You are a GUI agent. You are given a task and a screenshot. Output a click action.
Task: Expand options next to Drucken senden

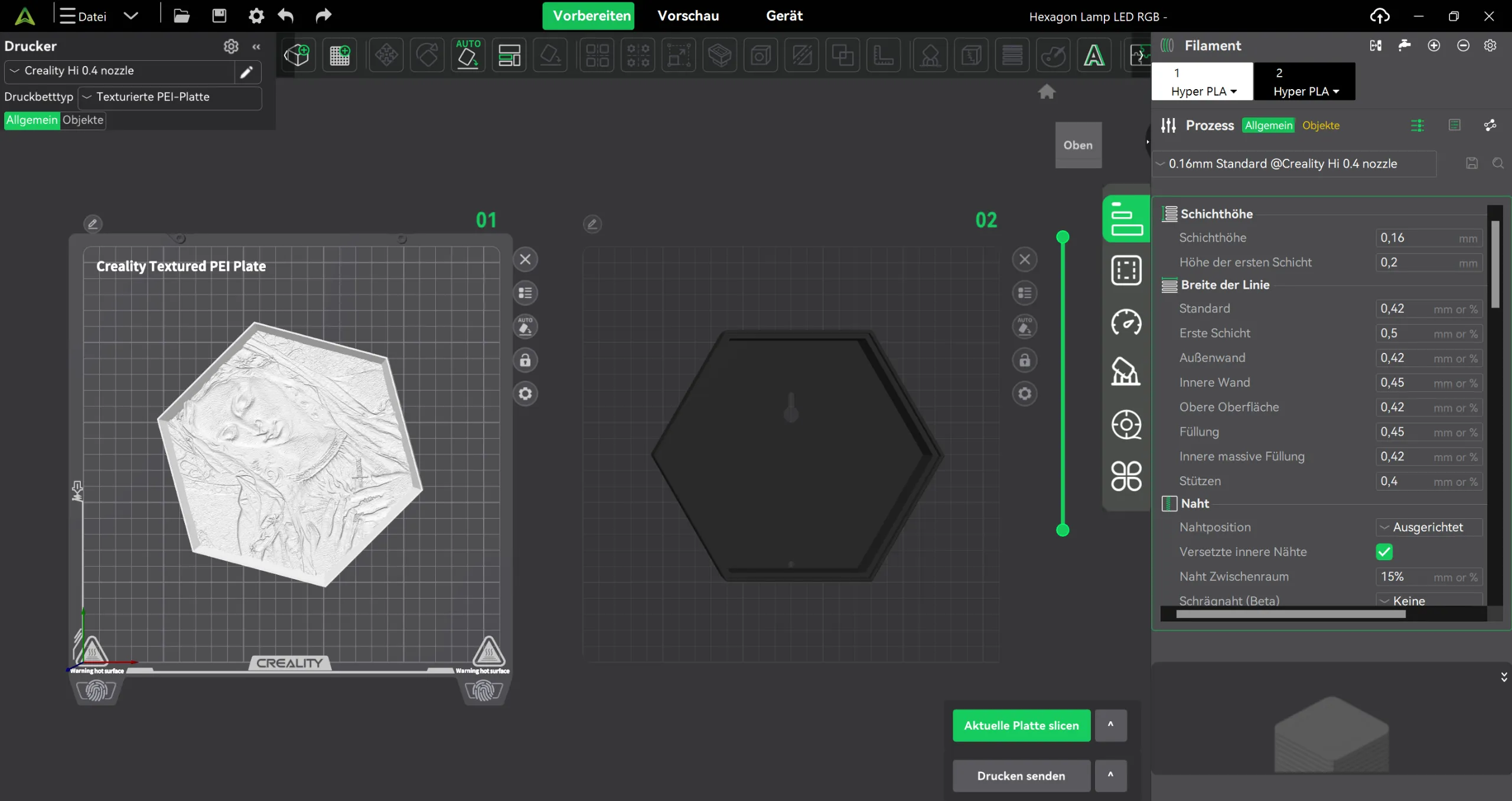(1110, 776)
